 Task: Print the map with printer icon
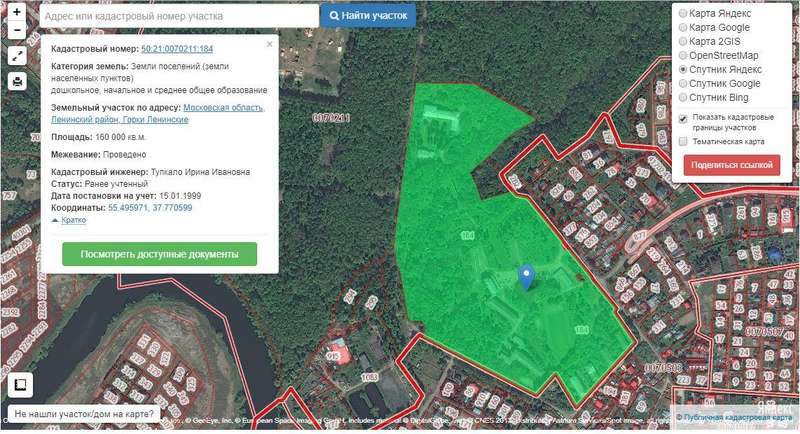tap(17, 81)
